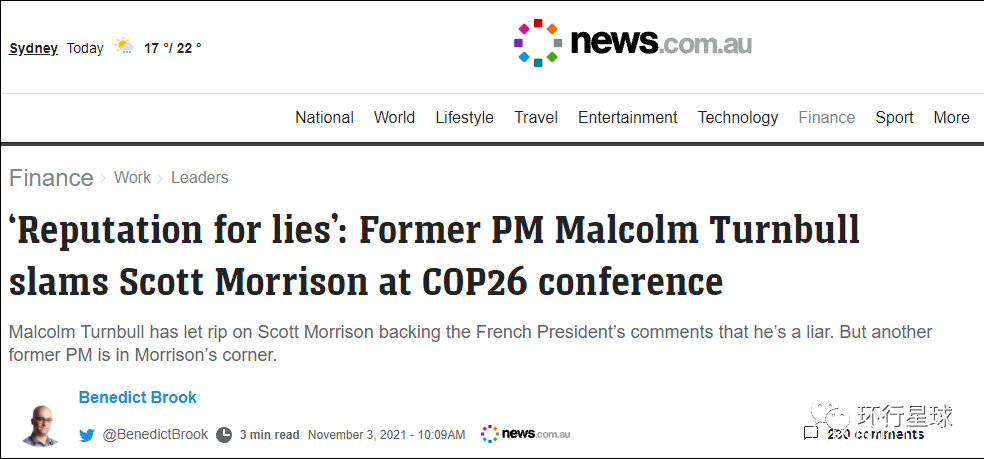Click the clock read-time icon
This screenshot has width=984, height=459.
(224, 435)
